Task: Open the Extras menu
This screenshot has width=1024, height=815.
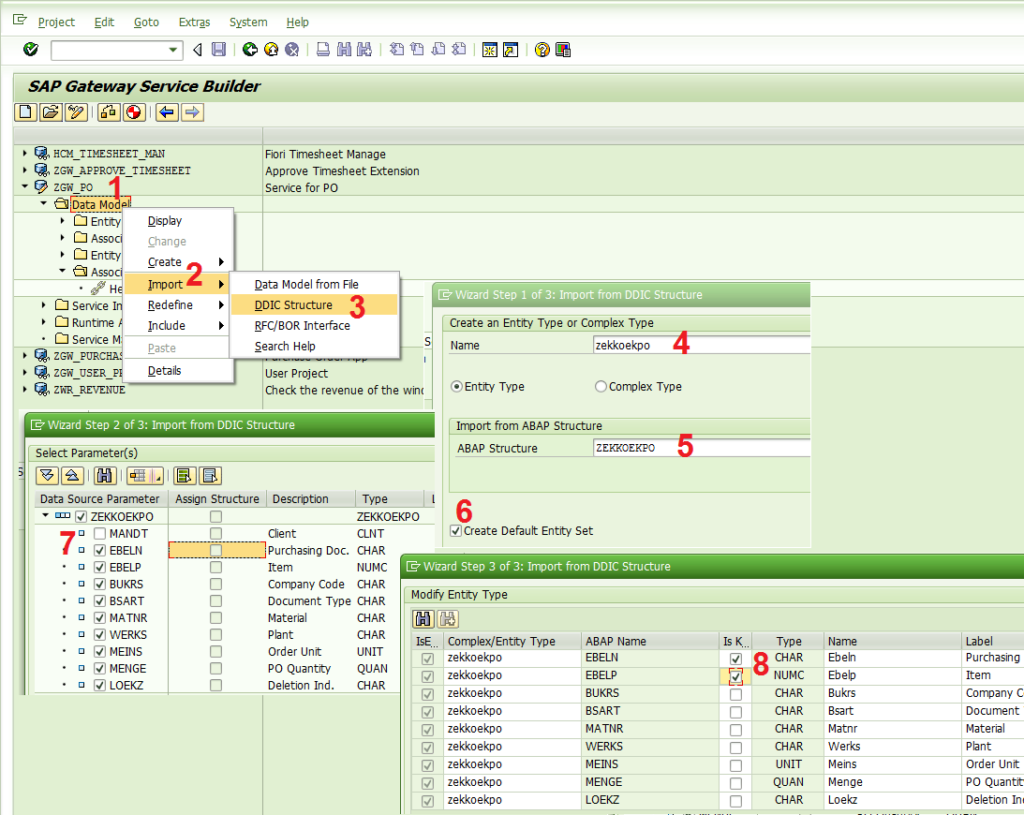Action: (x=195, y=22)
